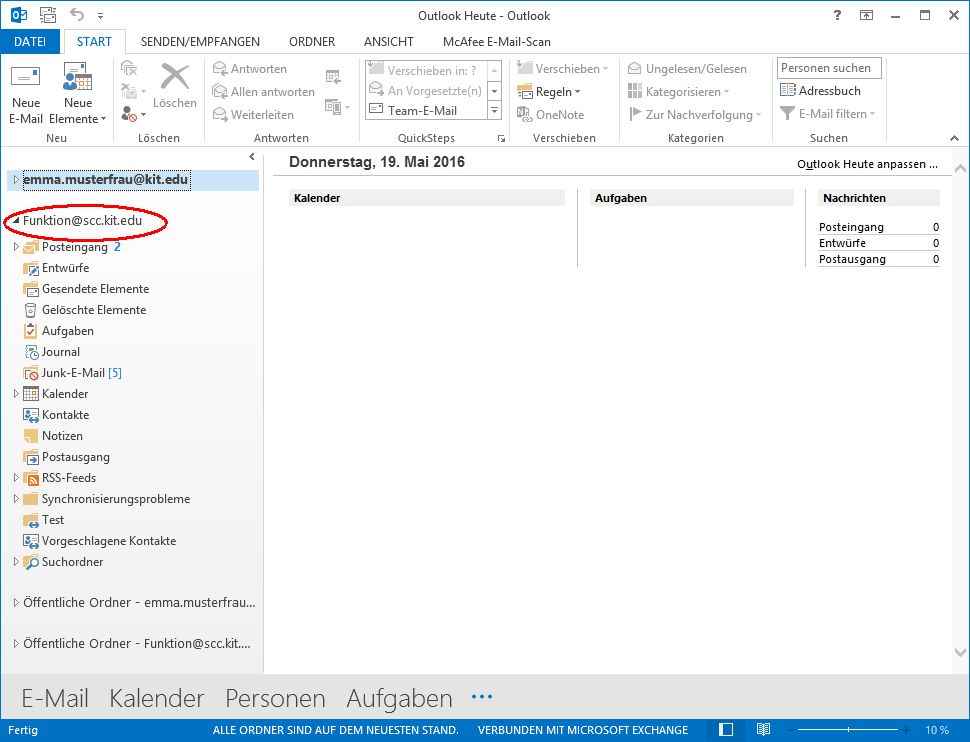The image size is (970, 742).
Task: Select the Kontakte folder
Action: (66, 415)
